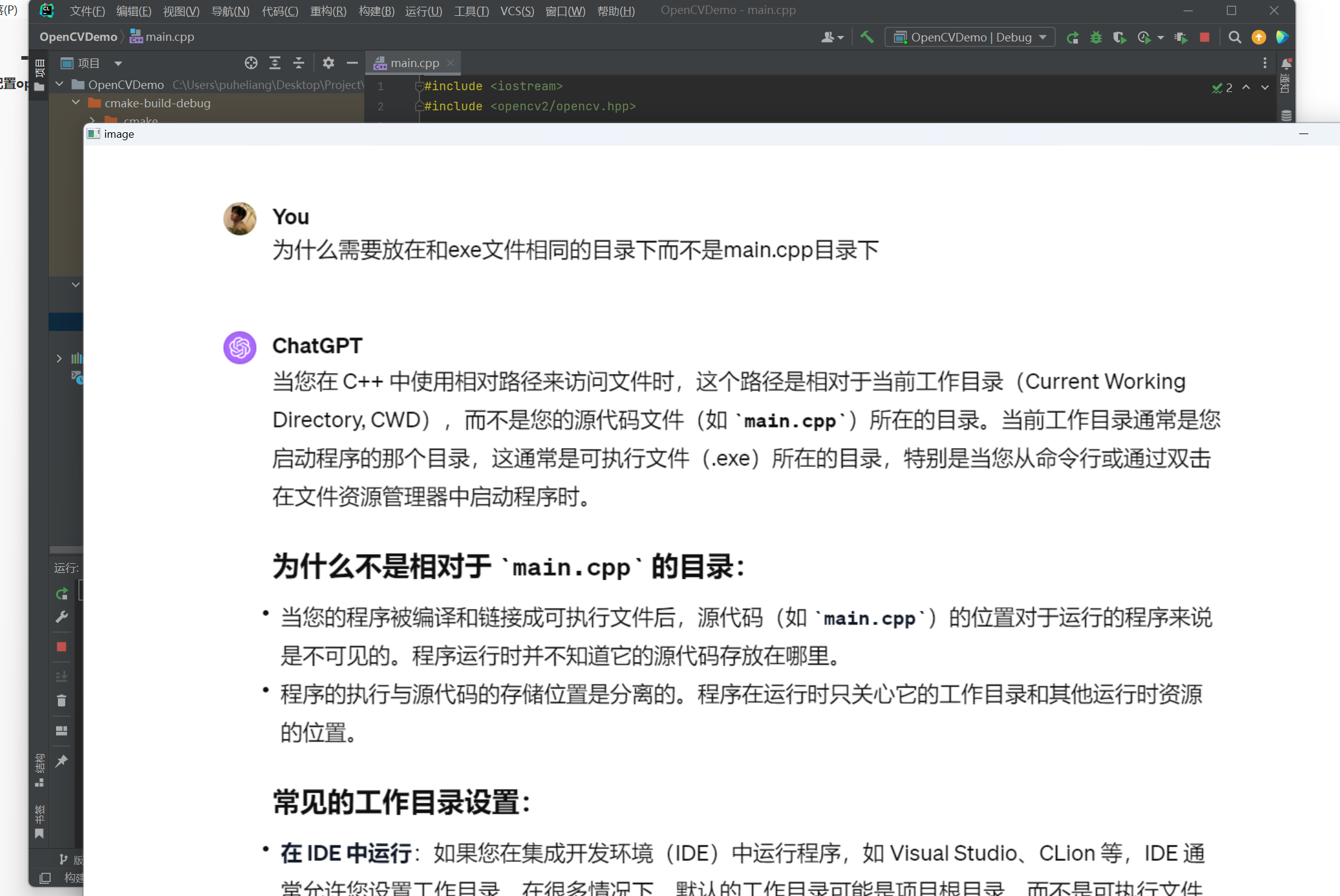The width and height of the screenshot is (1340, 896).
Task: Open the 导航(N) menu
Action: pyautogui.click(x=230, y=11)
